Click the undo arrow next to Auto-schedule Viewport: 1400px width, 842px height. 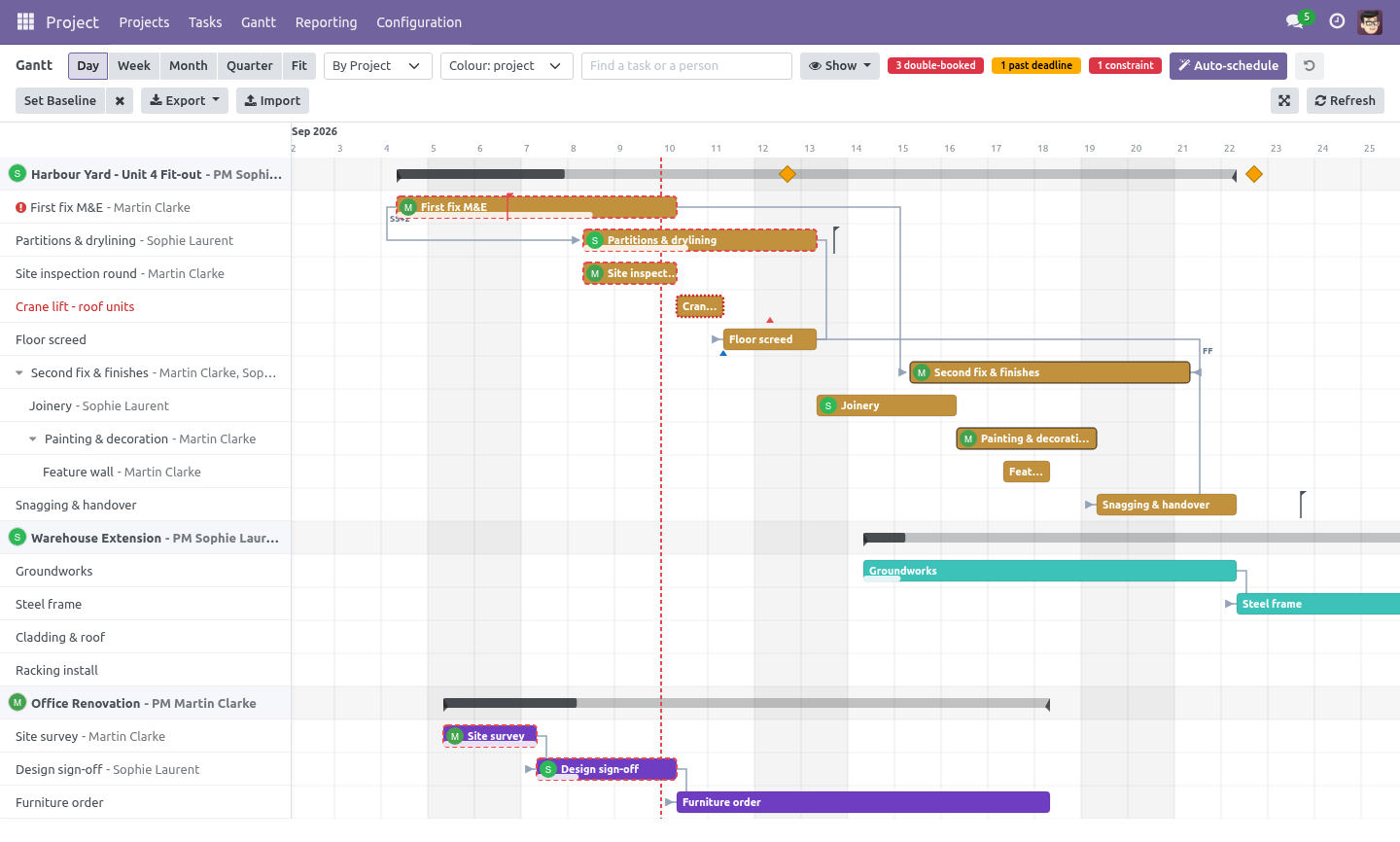tap(1310, 66)
